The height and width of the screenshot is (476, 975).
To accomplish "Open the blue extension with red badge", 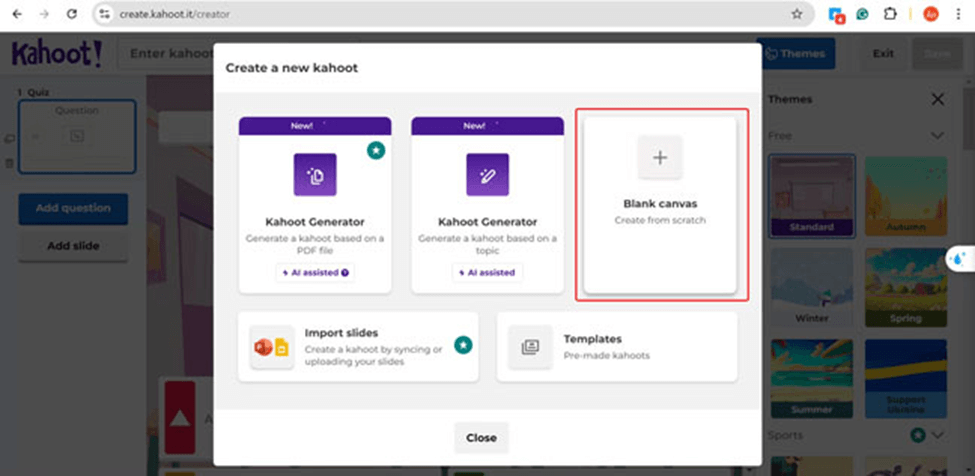I will click(x=836, y=15).
